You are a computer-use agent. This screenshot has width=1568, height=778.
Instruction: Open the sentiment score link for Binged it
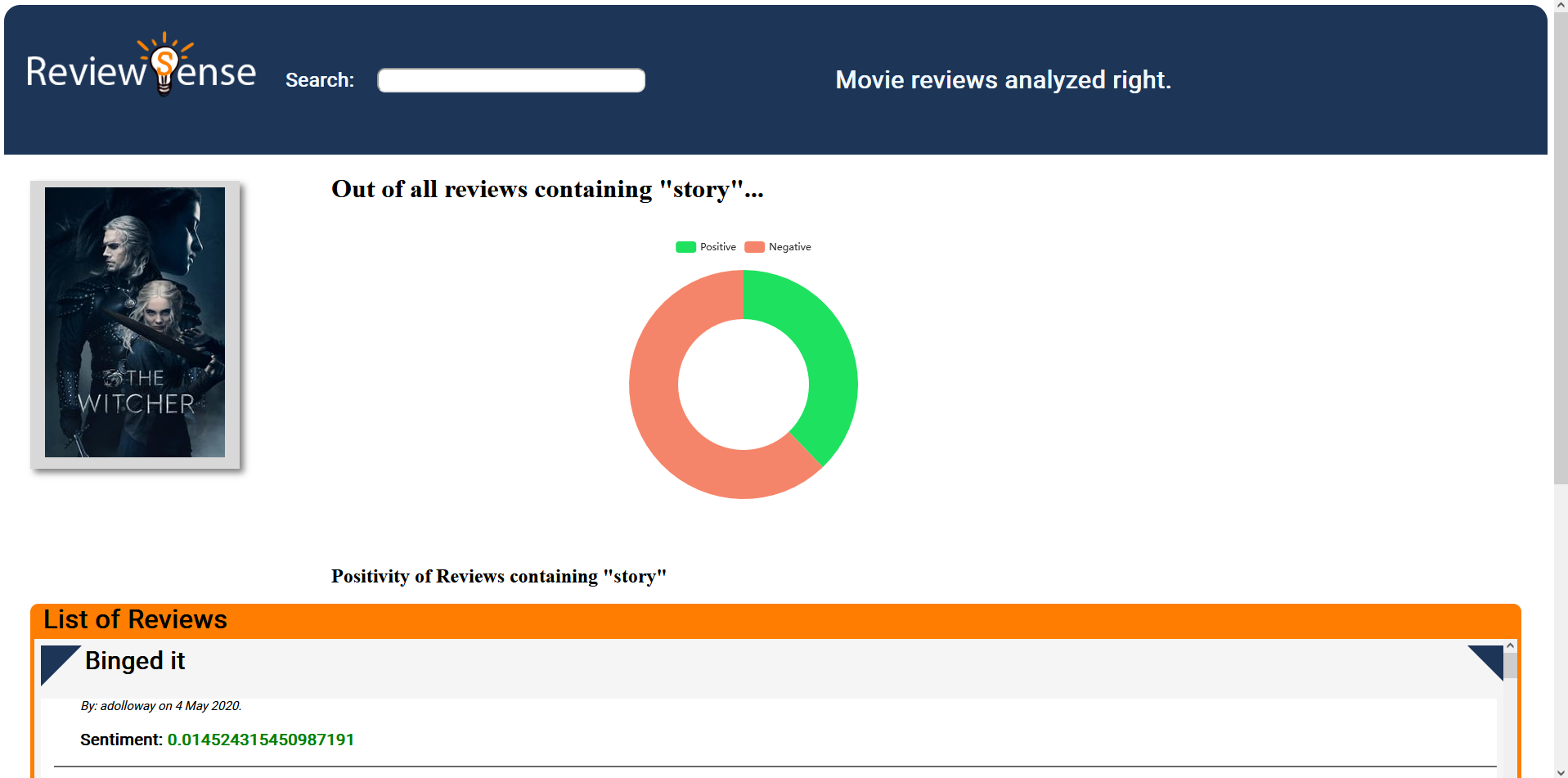click(x=260, y=739)
